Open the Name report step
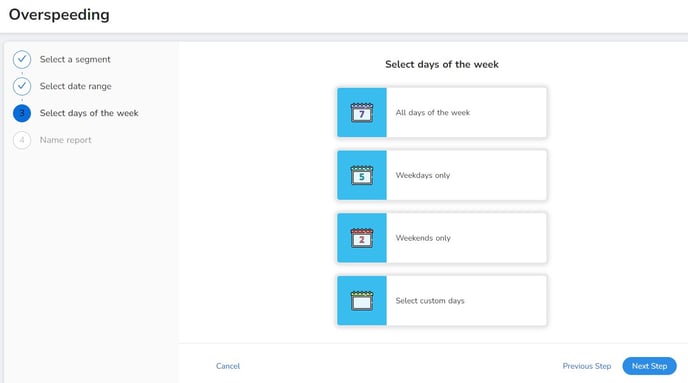 65,140
